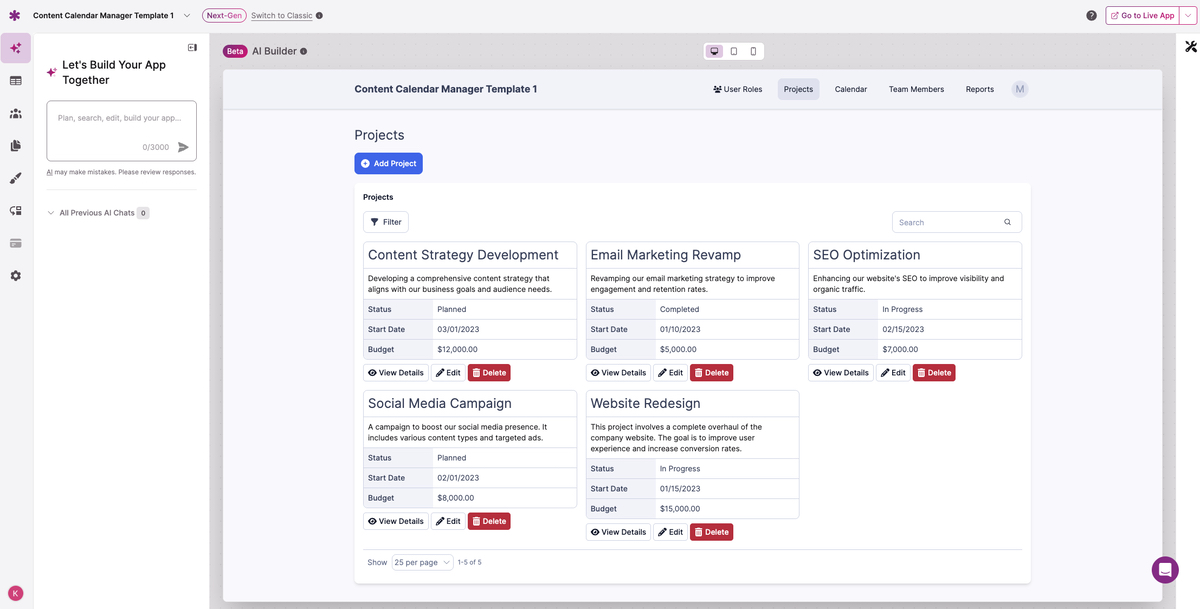Viewport: 1200px width, 609px height.
Task: Click the wrench tools icon at right edge
Action: click(x=1191, y=47)
